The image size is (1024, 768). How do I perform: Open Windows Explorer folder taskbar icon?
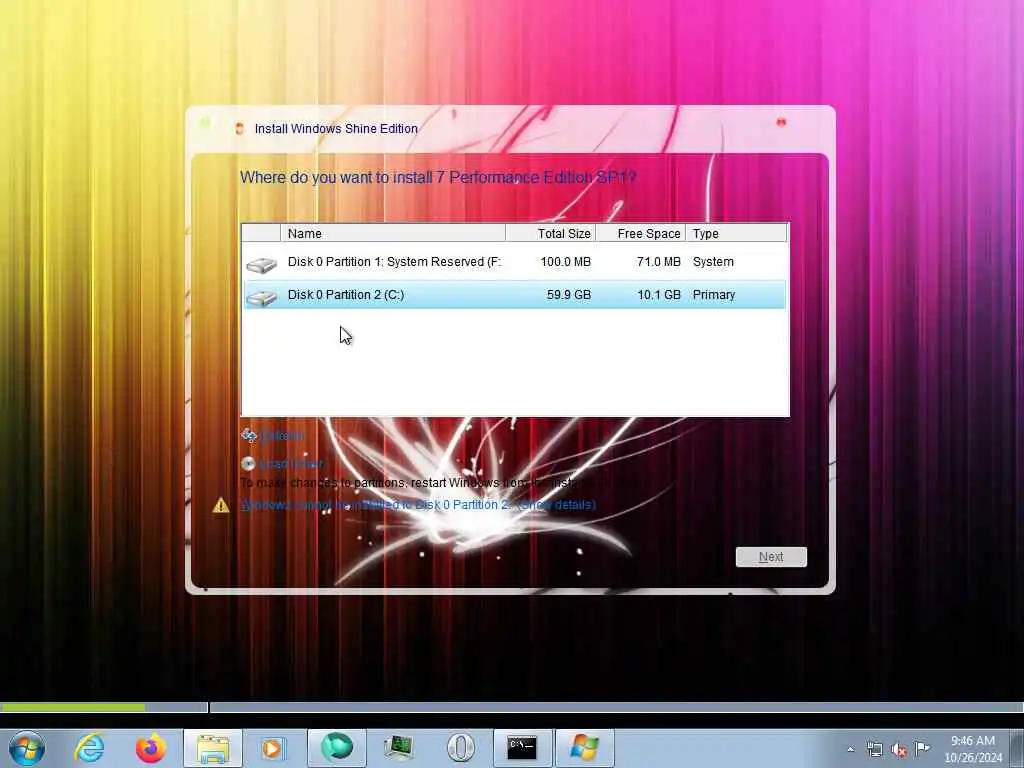tap(213, 748)
